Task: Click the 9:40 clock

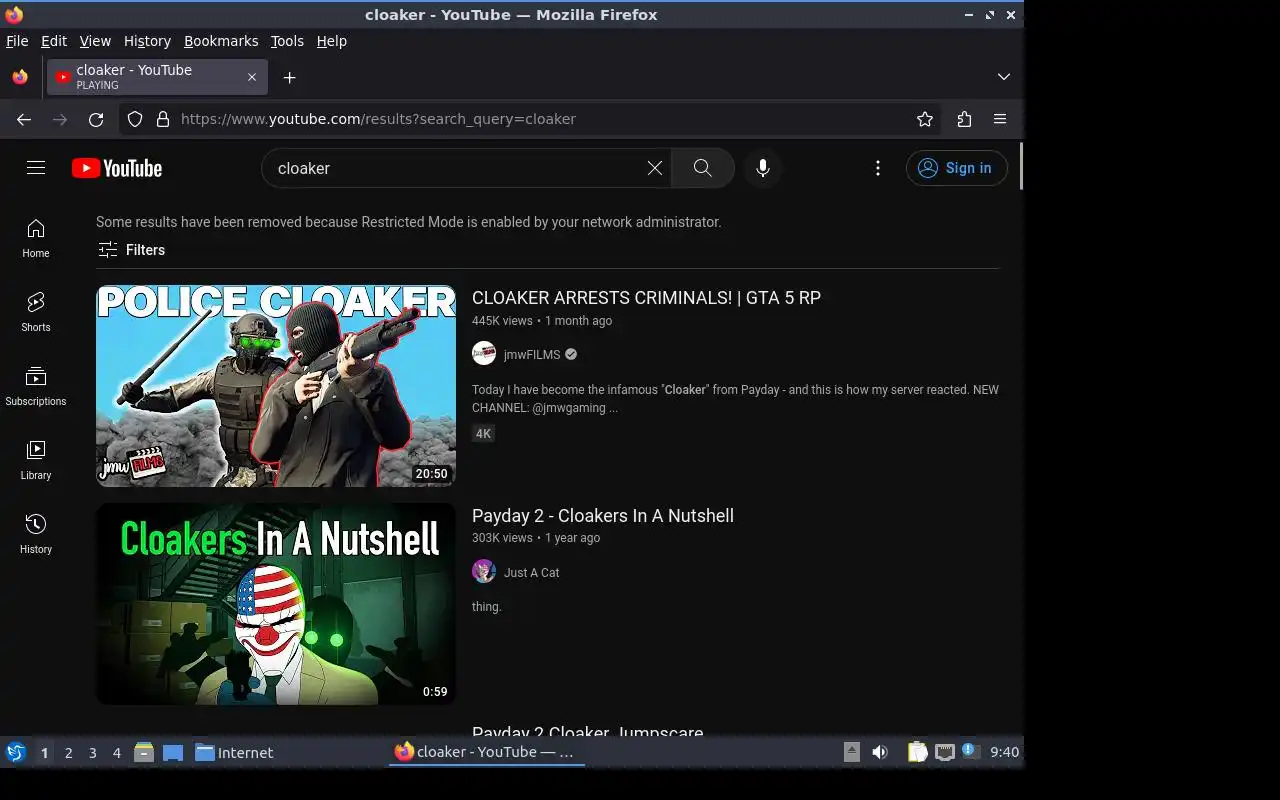Action: point(1004,752)
